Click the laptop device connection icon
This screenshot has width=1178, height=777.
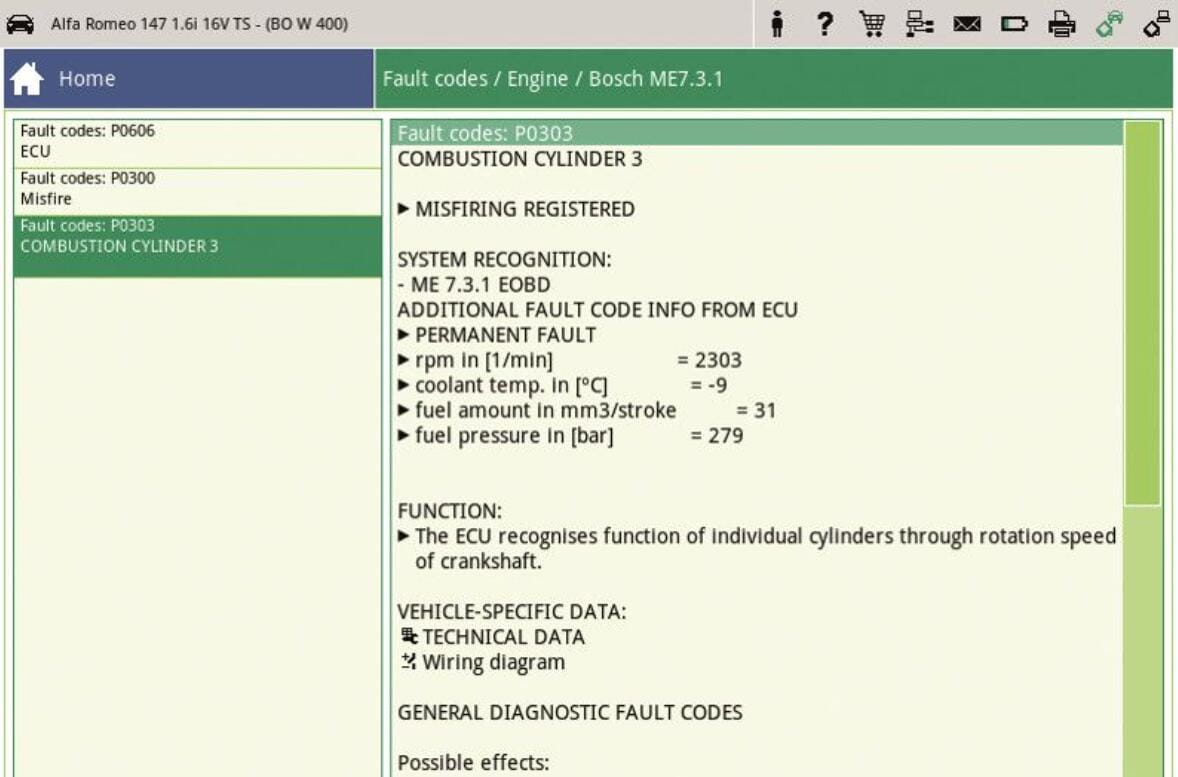1156,24
